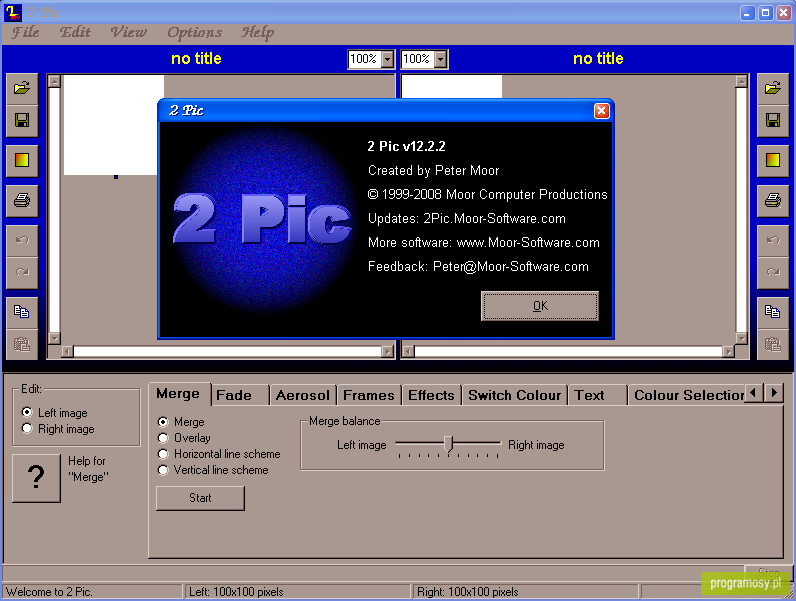The image size is (796, 601).
Task: Switch to the Fade tab
Action: [240, 395]
